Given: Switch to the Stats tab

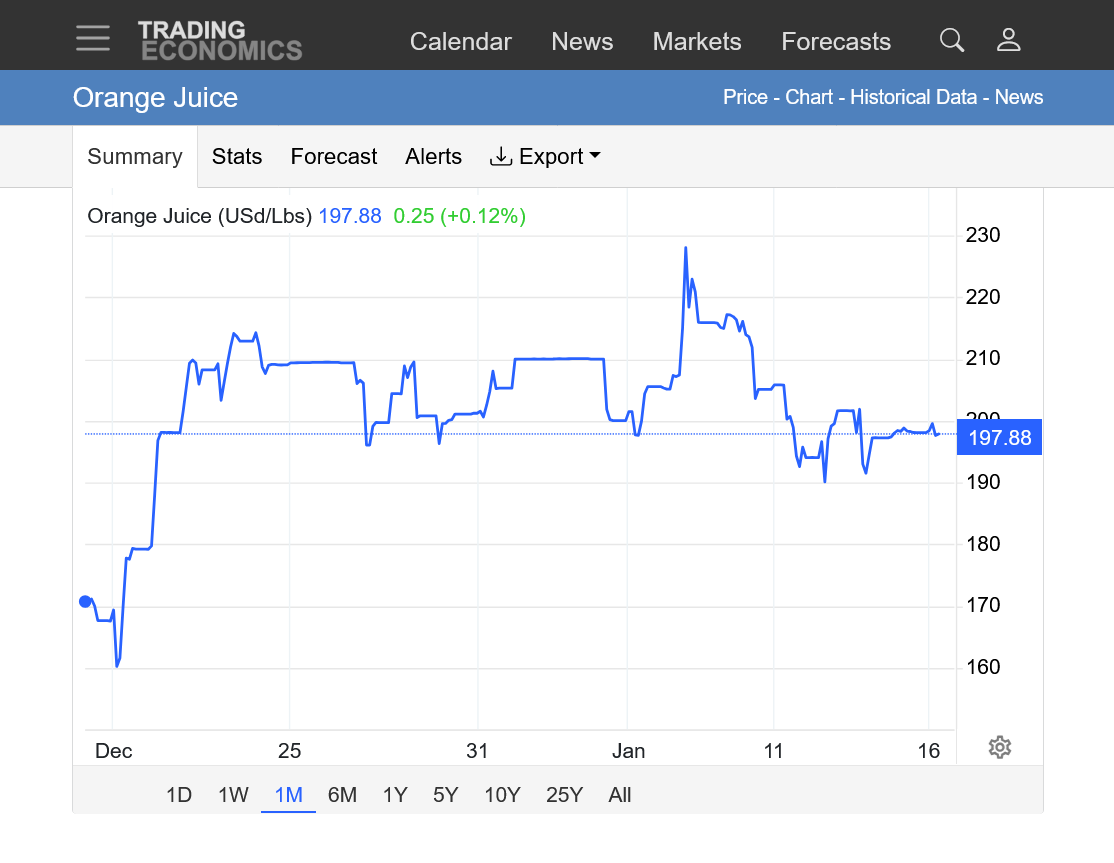Looking at the screenshot, I should pos(237,157).
